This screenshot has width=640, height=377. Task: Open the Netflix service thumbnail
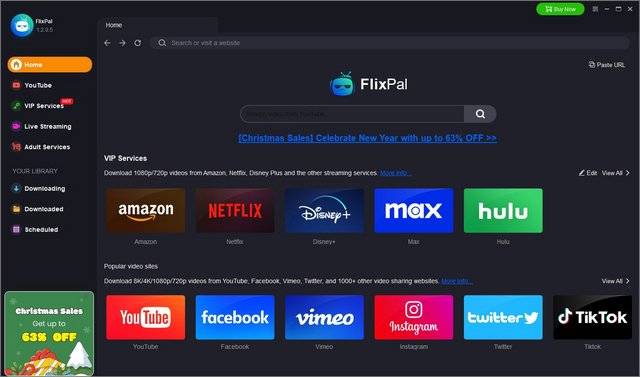[235, 211]
